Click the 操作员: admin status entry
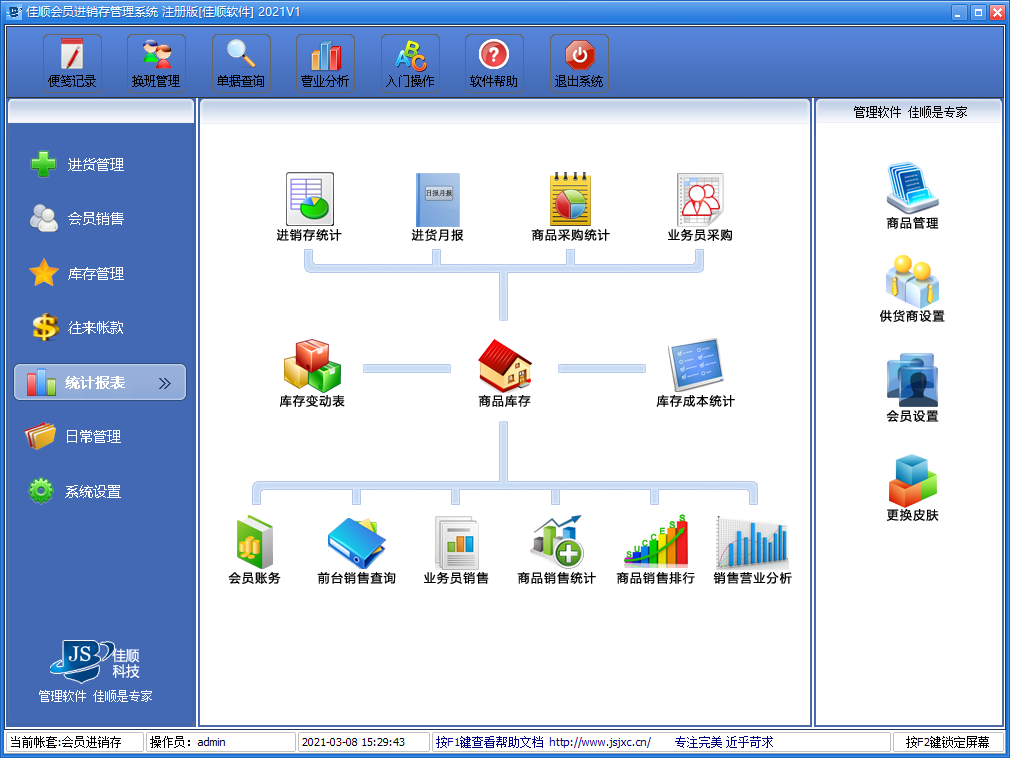Viewport: 1010px width, 758px height. 221,742
